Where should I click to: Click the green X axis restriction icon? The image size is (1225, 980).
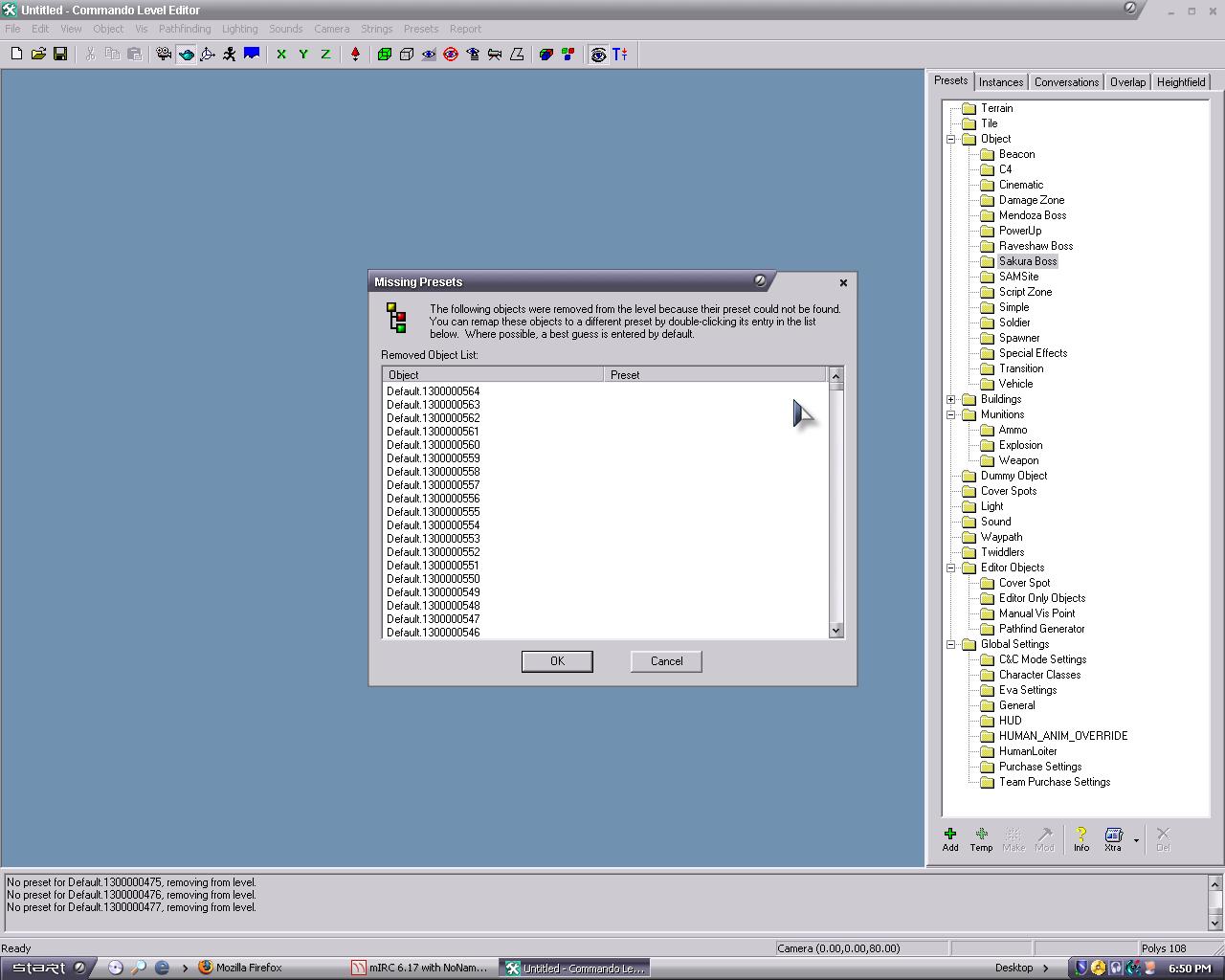pyautogui.click(x=281, y=55)
